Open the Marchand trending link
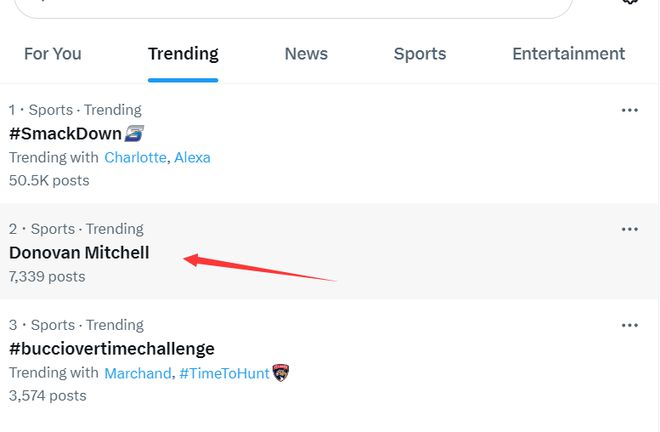 [138, 373]
